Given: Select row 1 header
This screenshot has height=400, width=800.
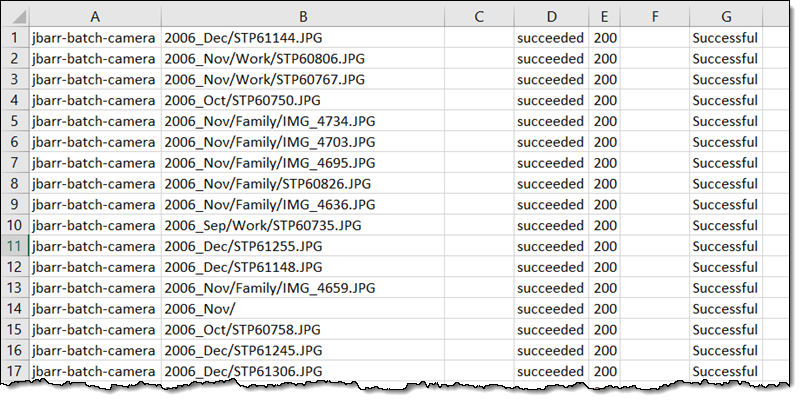Looking at the screenshot, I should pos(15,38).
